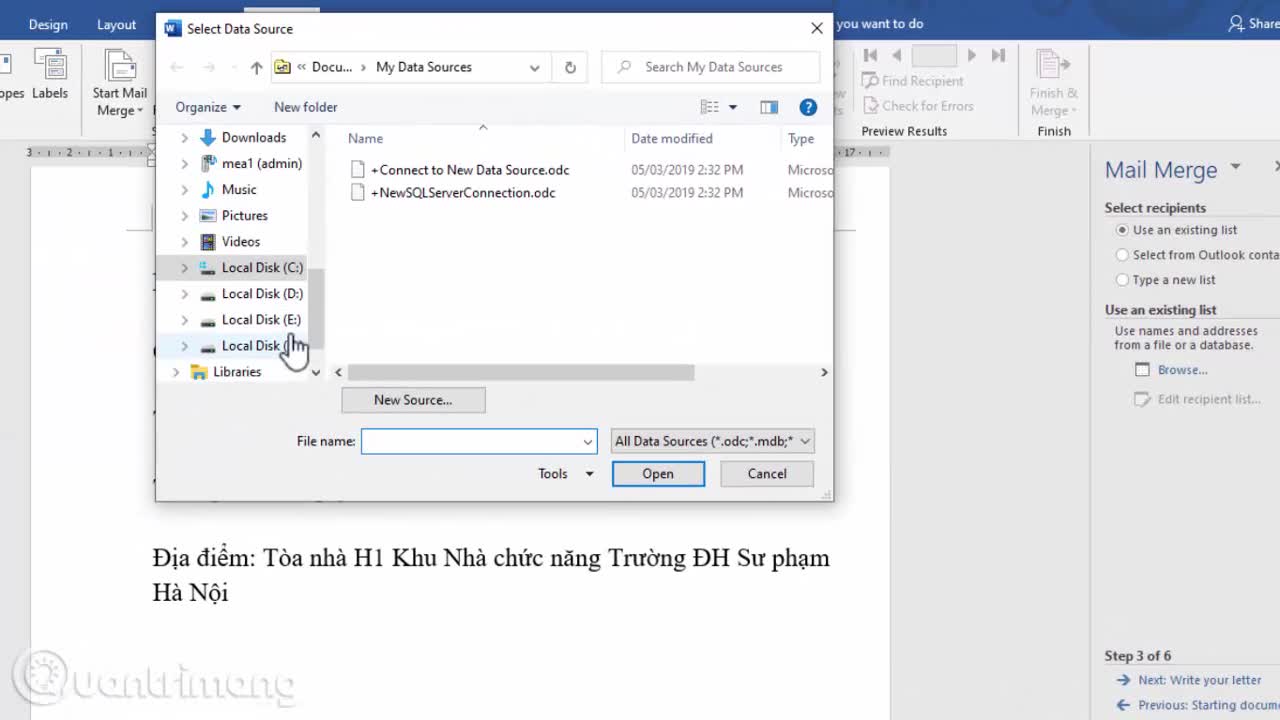1280x720 pixels.
Task: Go to next record arrow in ribbon
Action: coord(971,55)
